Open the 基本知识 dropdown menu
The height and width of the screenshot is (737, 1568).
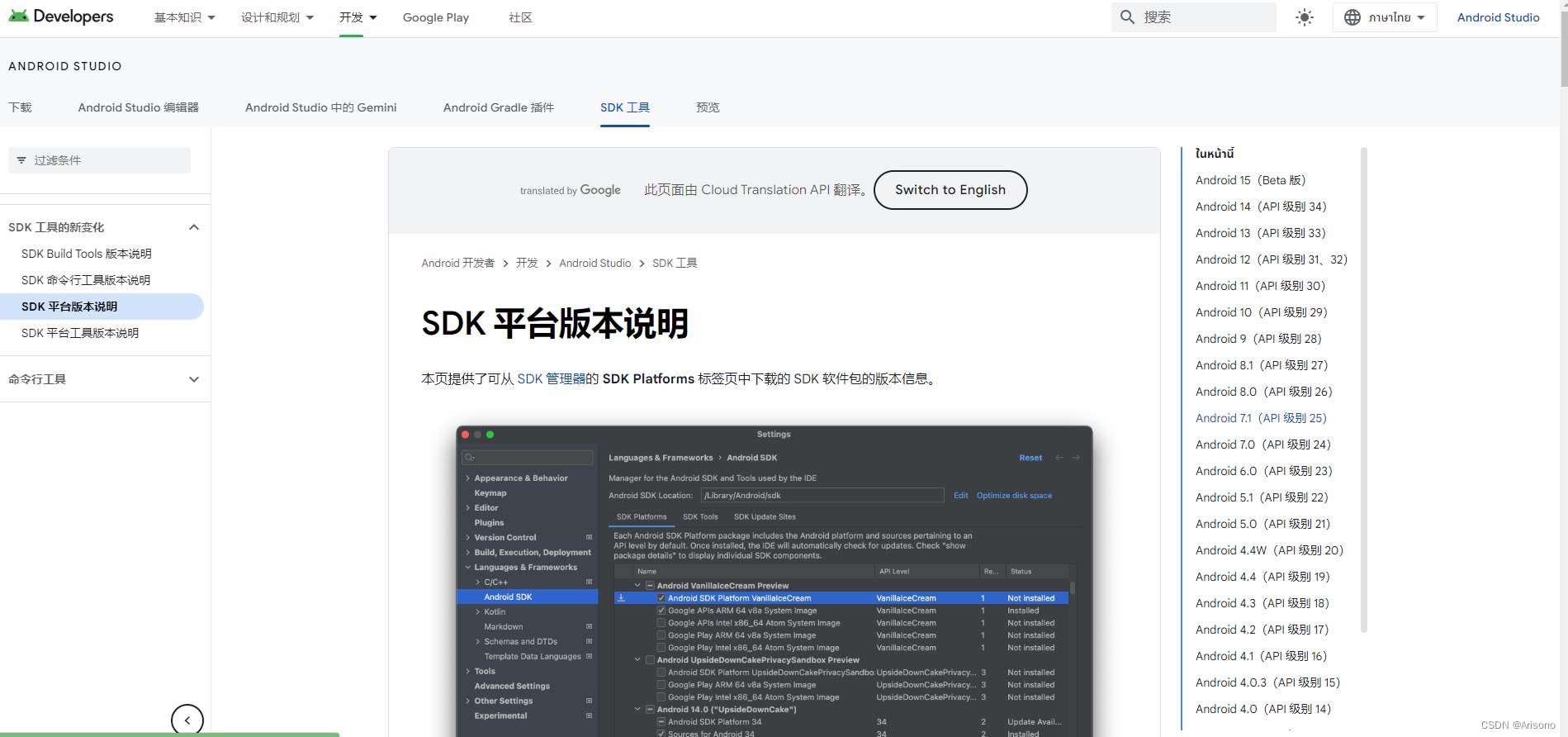(x=184, y=17)
